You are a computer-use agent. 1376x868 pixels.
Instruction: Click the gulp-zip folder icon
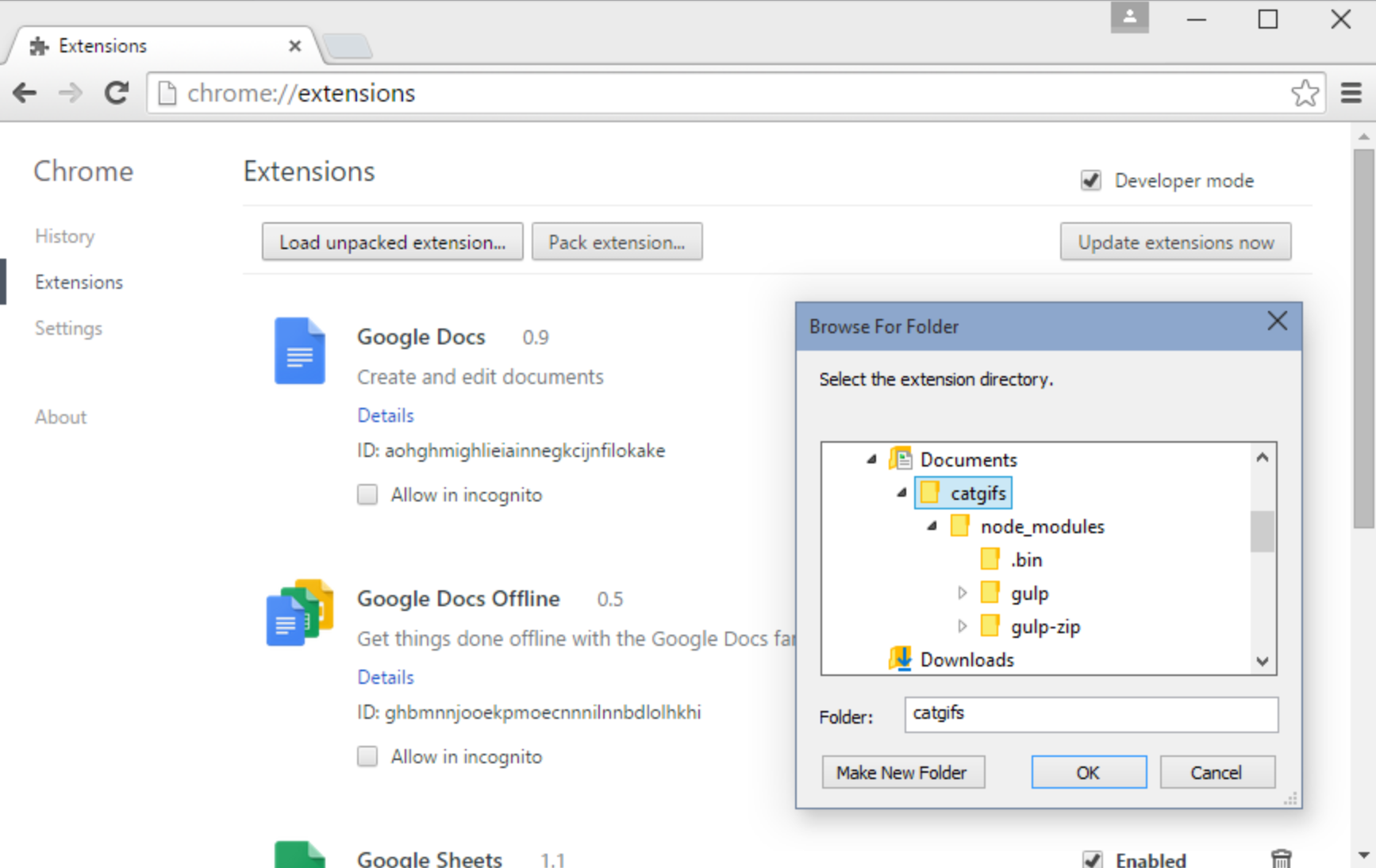coord(990,626)
